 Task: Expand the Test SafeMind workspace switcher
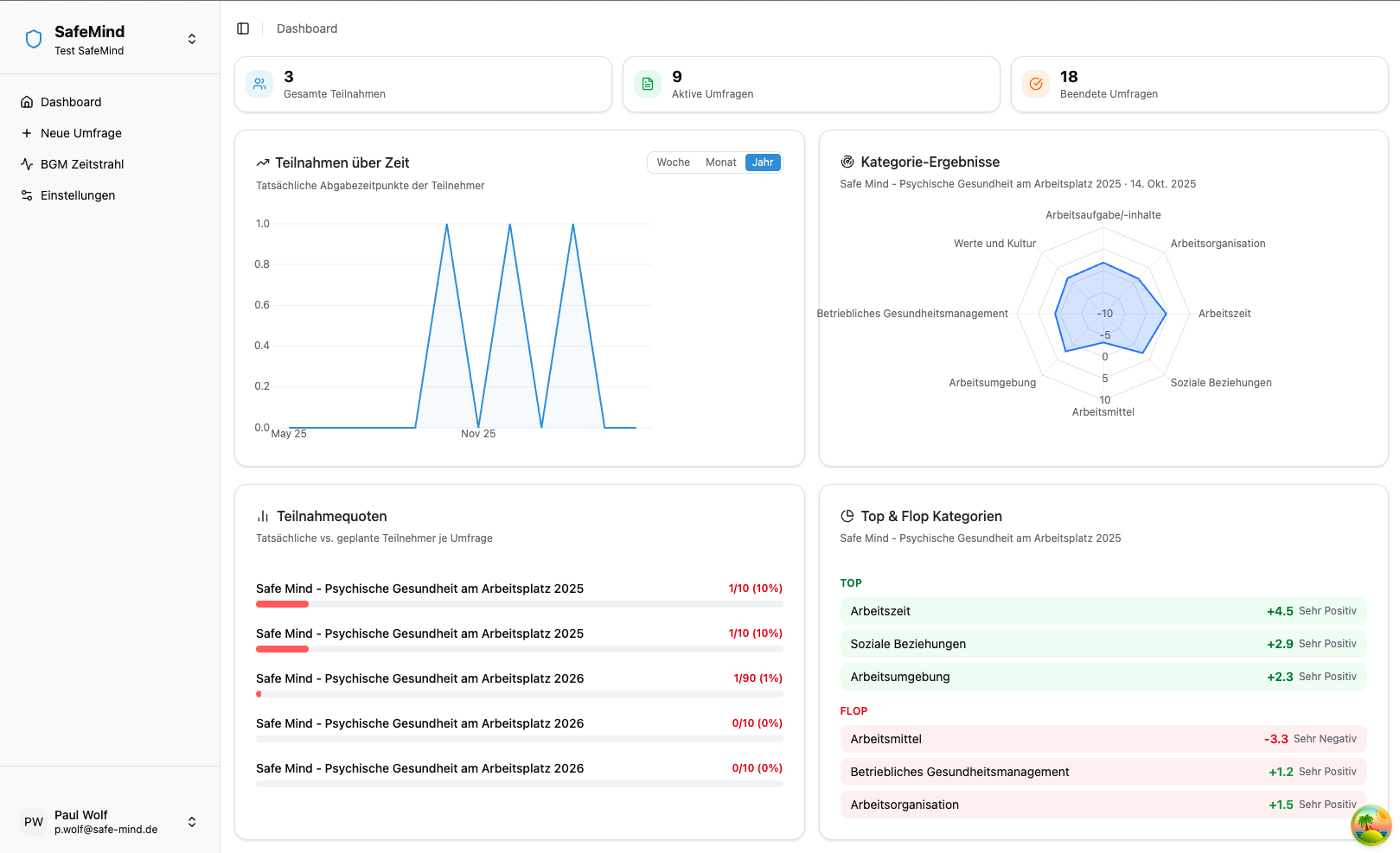191,38
